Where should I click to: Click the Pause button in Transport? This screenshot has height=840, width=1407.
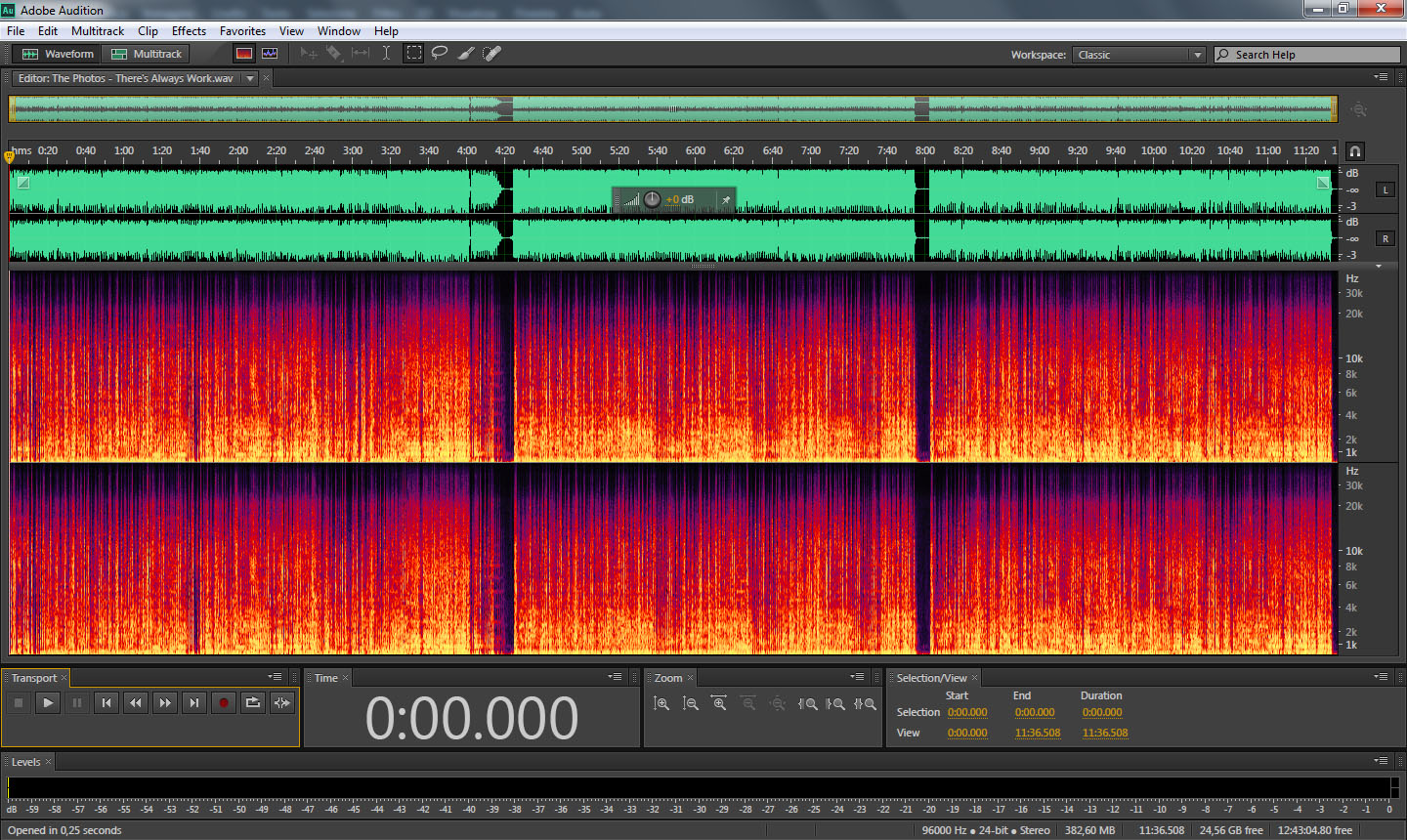(x=77, y=702)
